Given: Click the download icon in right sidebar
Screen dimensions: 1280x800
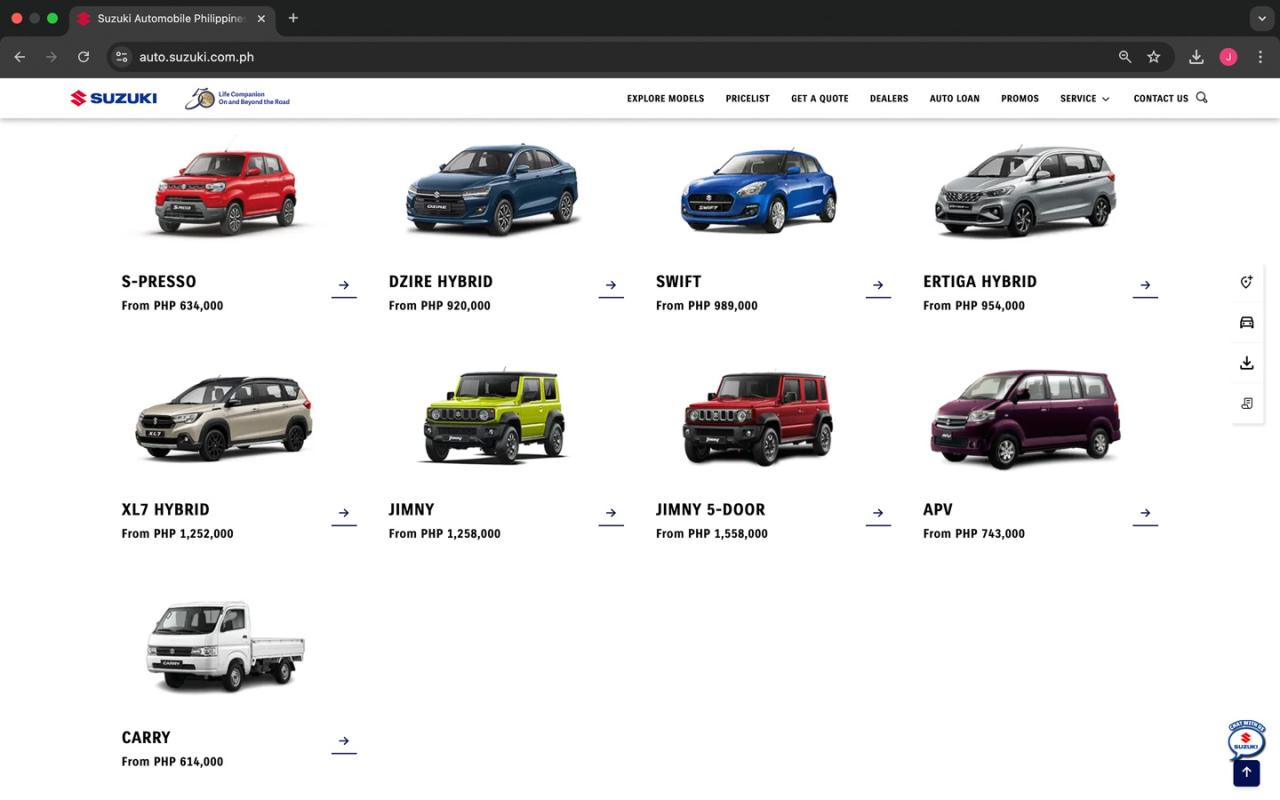Looking at the screenshot, I should (1246, 363).
